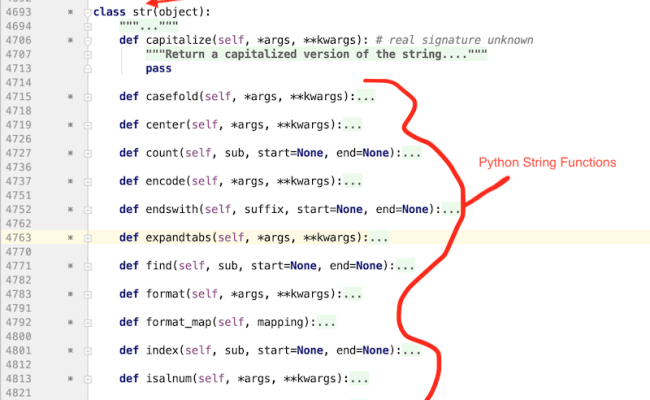Click the gutter marker on the format_map line
The width and height of the screenshot is (650, 400).
click(x=70, y=322)
